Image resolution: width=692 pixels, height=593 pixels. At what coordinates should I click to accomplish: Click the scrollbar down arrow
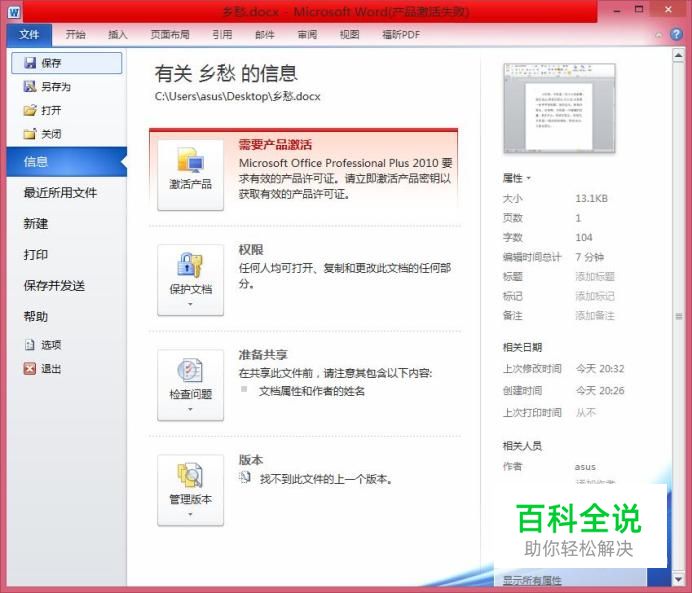click(678, 579)
